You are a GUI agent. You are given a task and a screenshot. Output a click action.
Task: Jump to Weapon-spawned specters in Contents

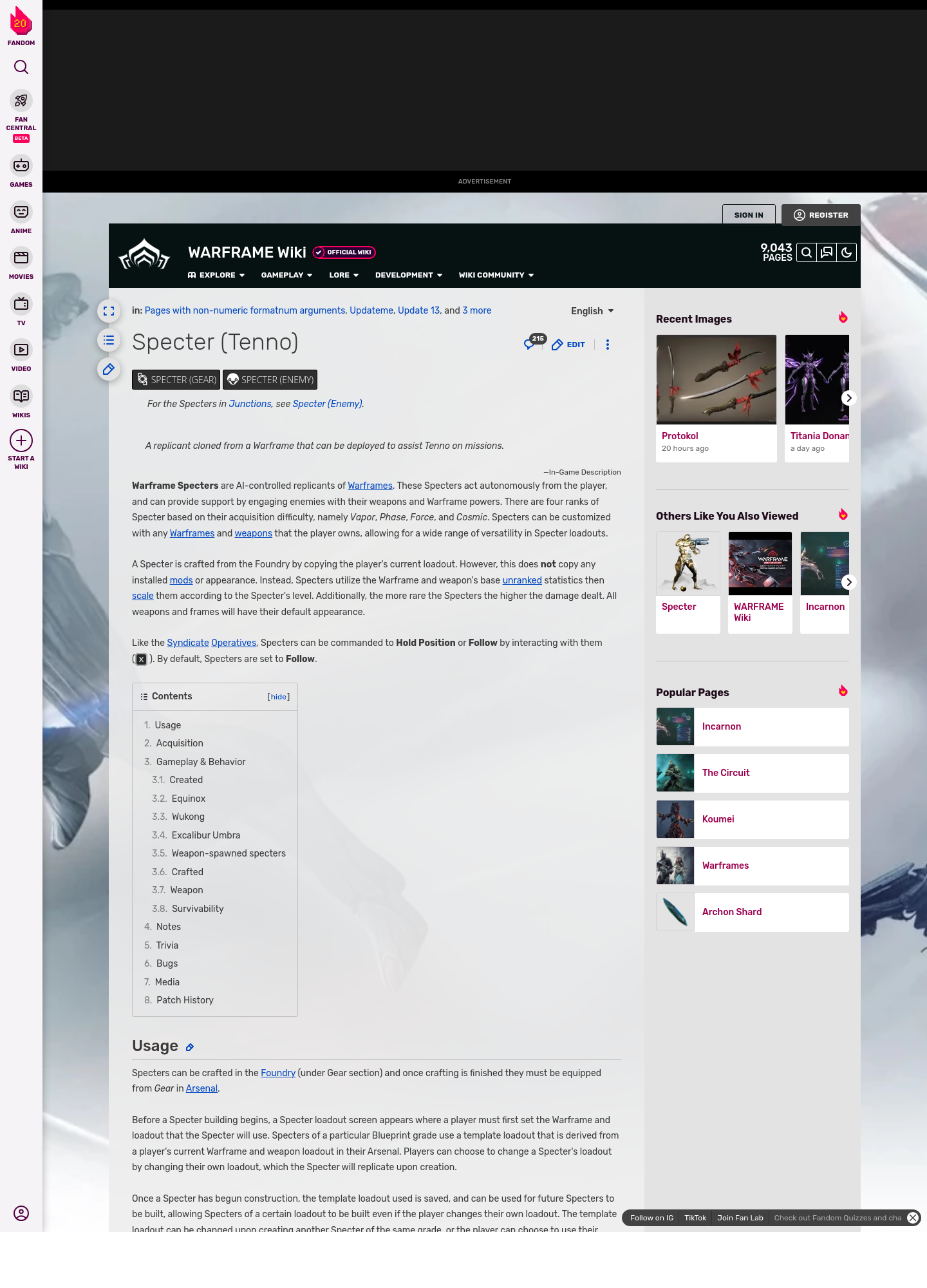pyautogui.click(x=229, y=853)
